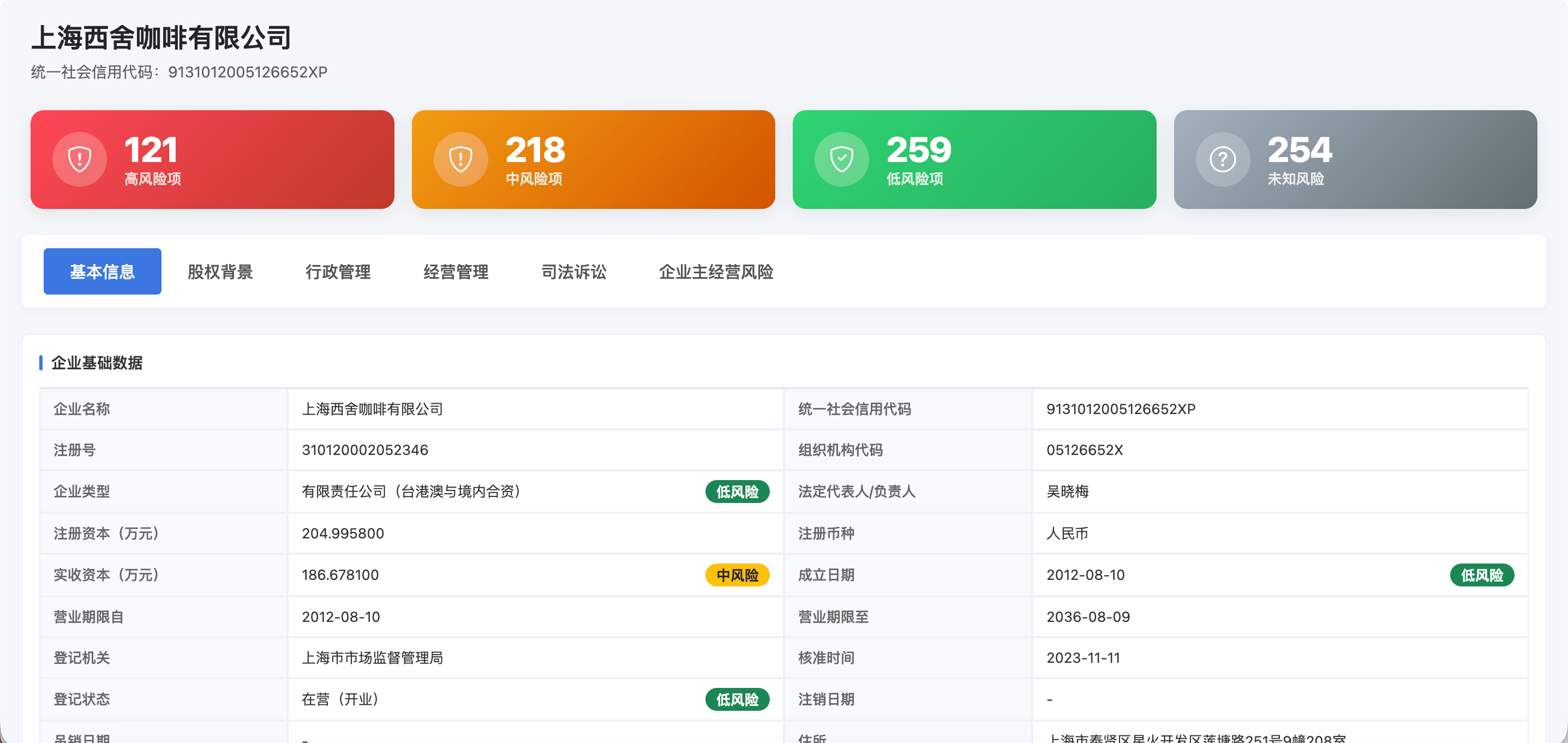Switch to the 股权背景 tab
The height and width of the screenshot is (743, 1568).
[x=220, y=272]
